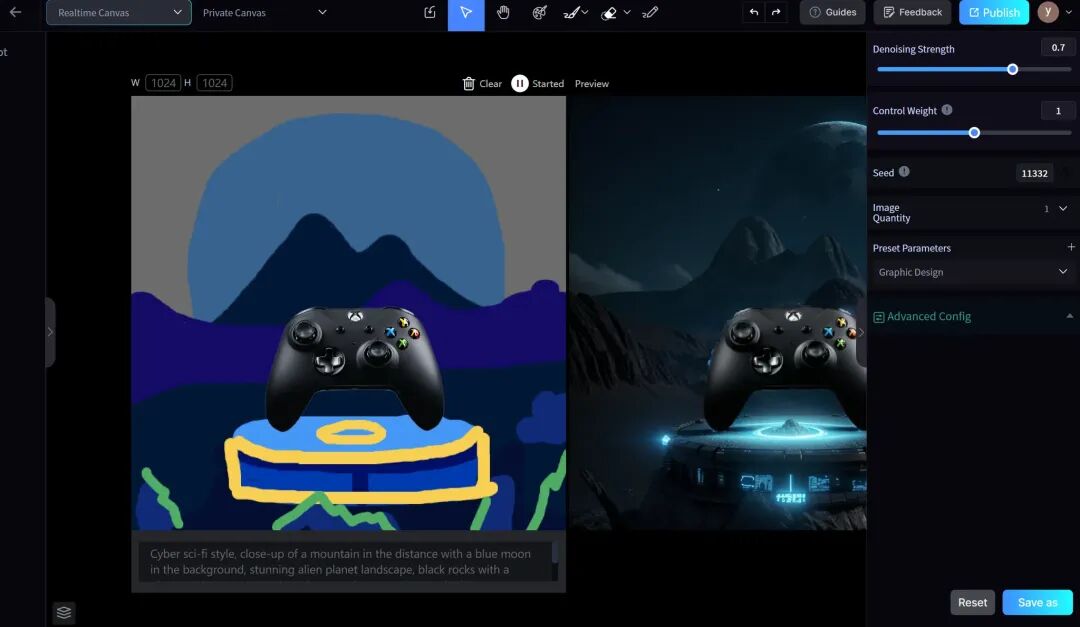Click the undo arrow icon
1080x627 pixels.
(x=754, y=12)
